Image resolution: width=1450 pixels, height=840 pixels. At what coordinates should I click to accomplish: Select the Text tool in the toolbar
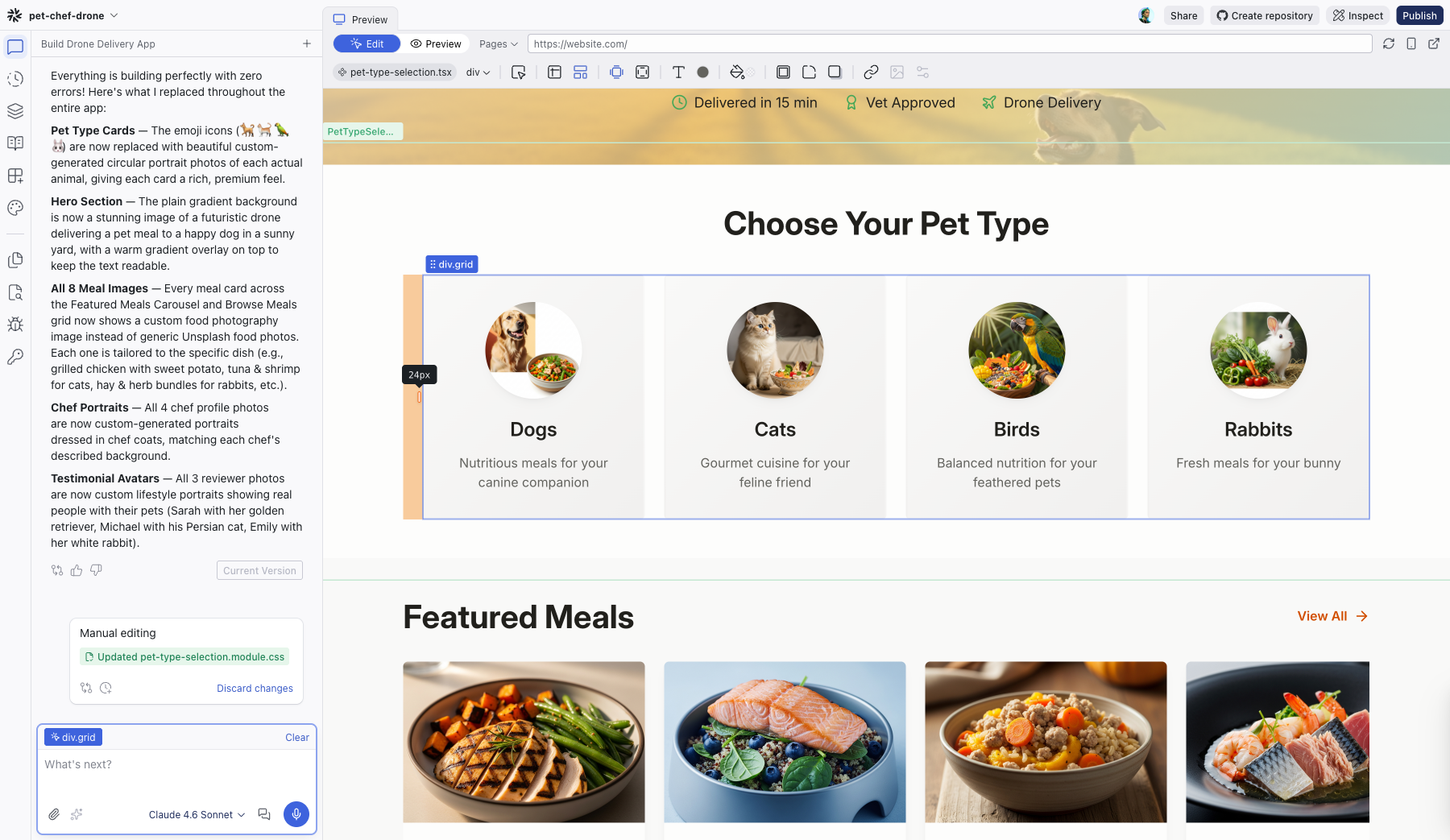pos(679,72)
